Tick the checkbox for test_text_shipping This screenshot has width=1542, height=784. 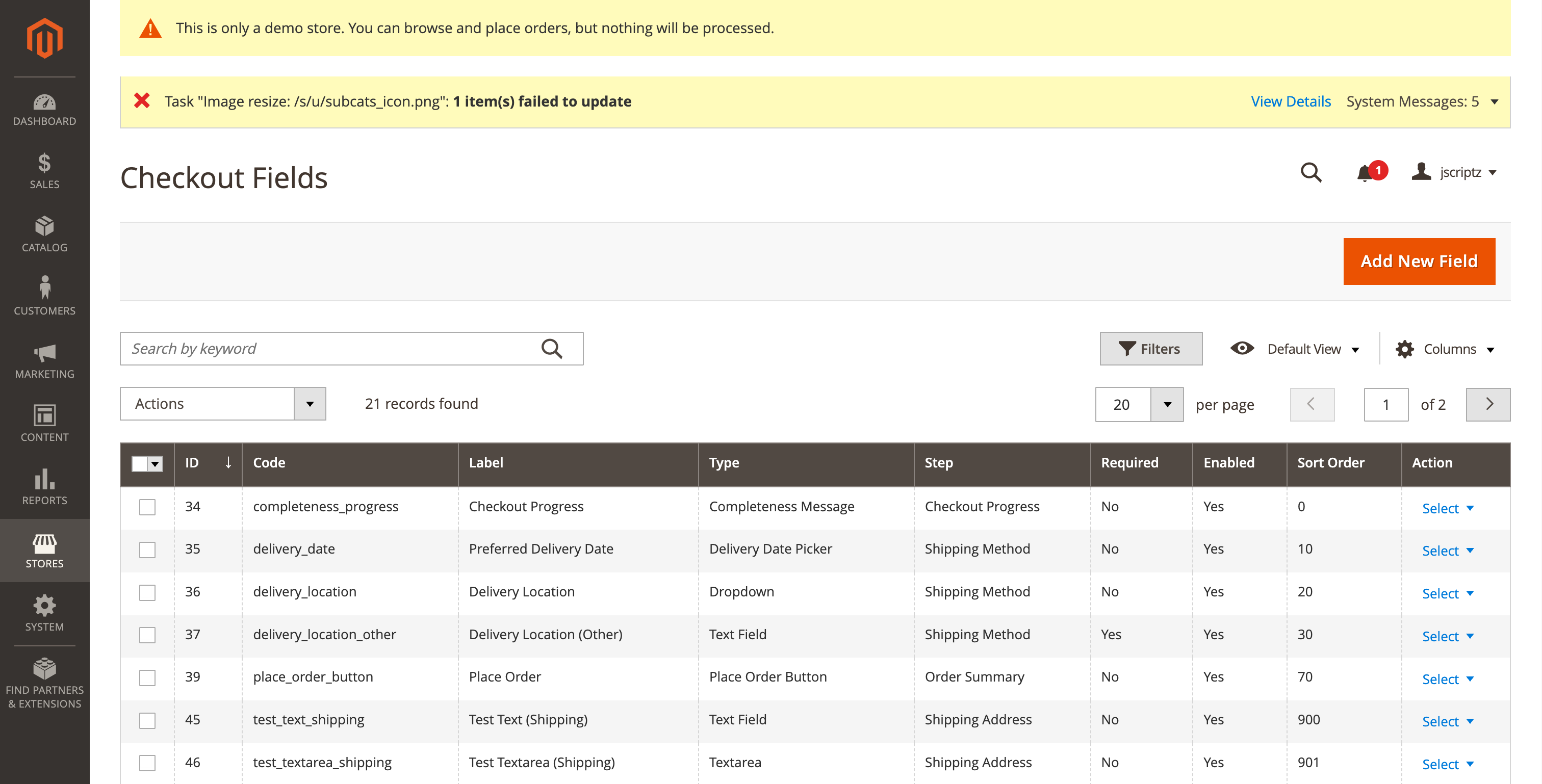[147, 720]
